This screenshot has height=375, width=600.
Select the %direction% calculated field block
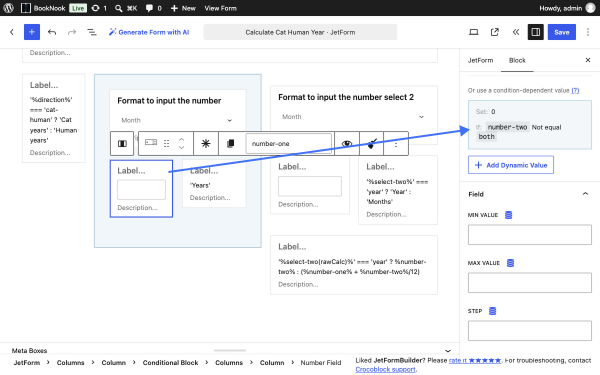(54, 118)
